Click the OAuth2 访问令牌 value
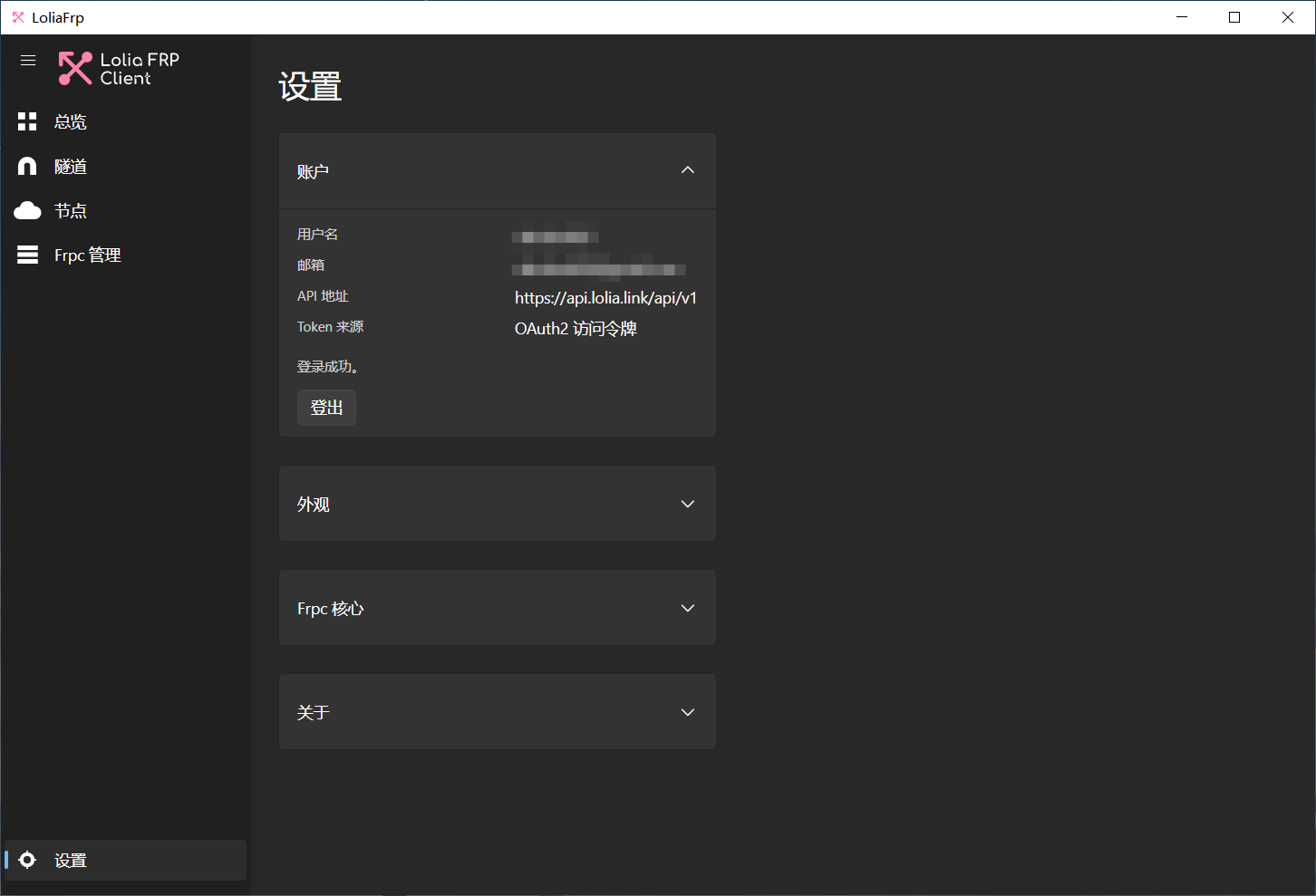The height and width of the screenshot is (896, 1316). pos(576,329)
